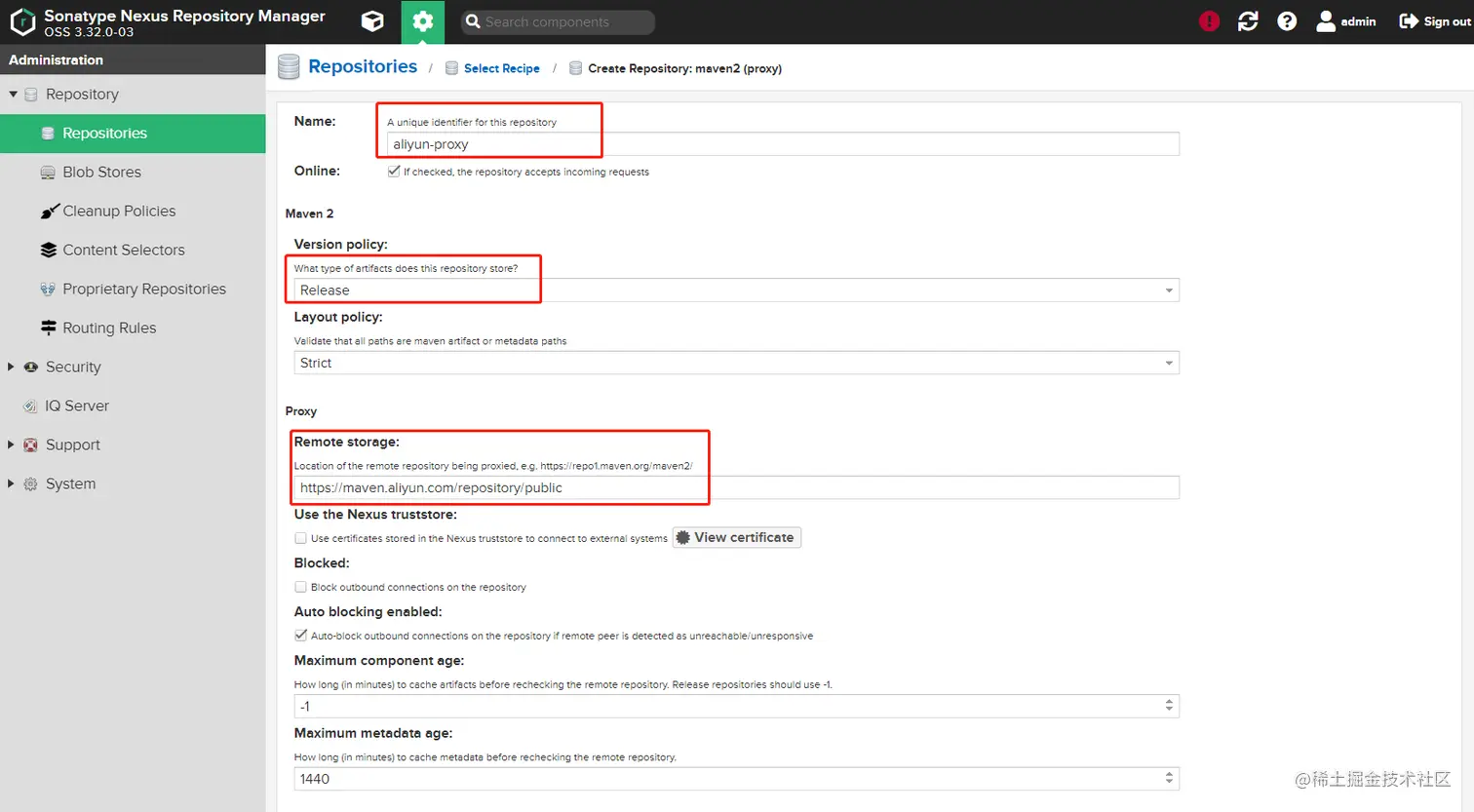
Task: Enable the Blocked outbound connections checkbox
Action: pos(300,587)
